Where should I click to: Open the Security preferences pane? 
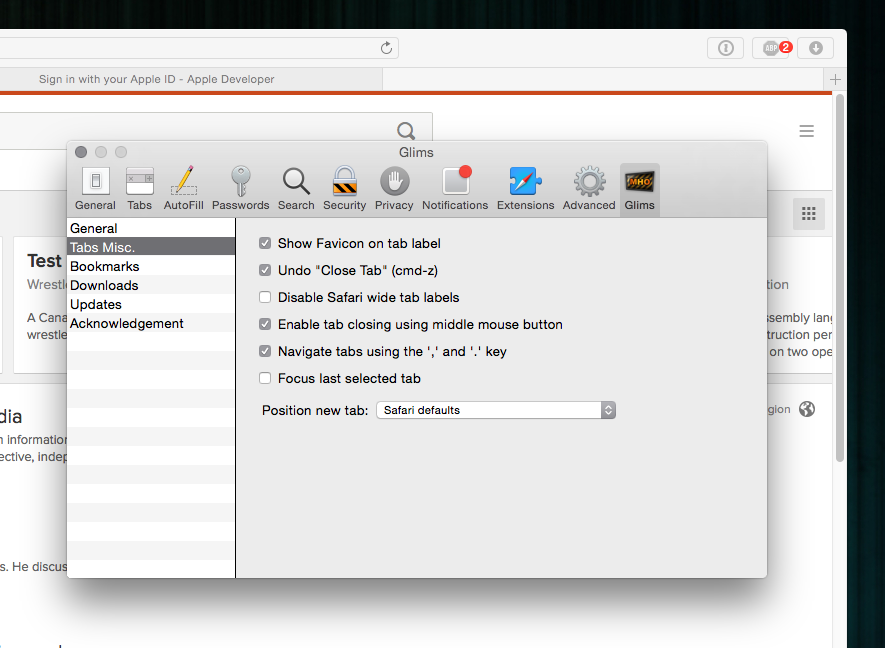[x=344, y=189]
